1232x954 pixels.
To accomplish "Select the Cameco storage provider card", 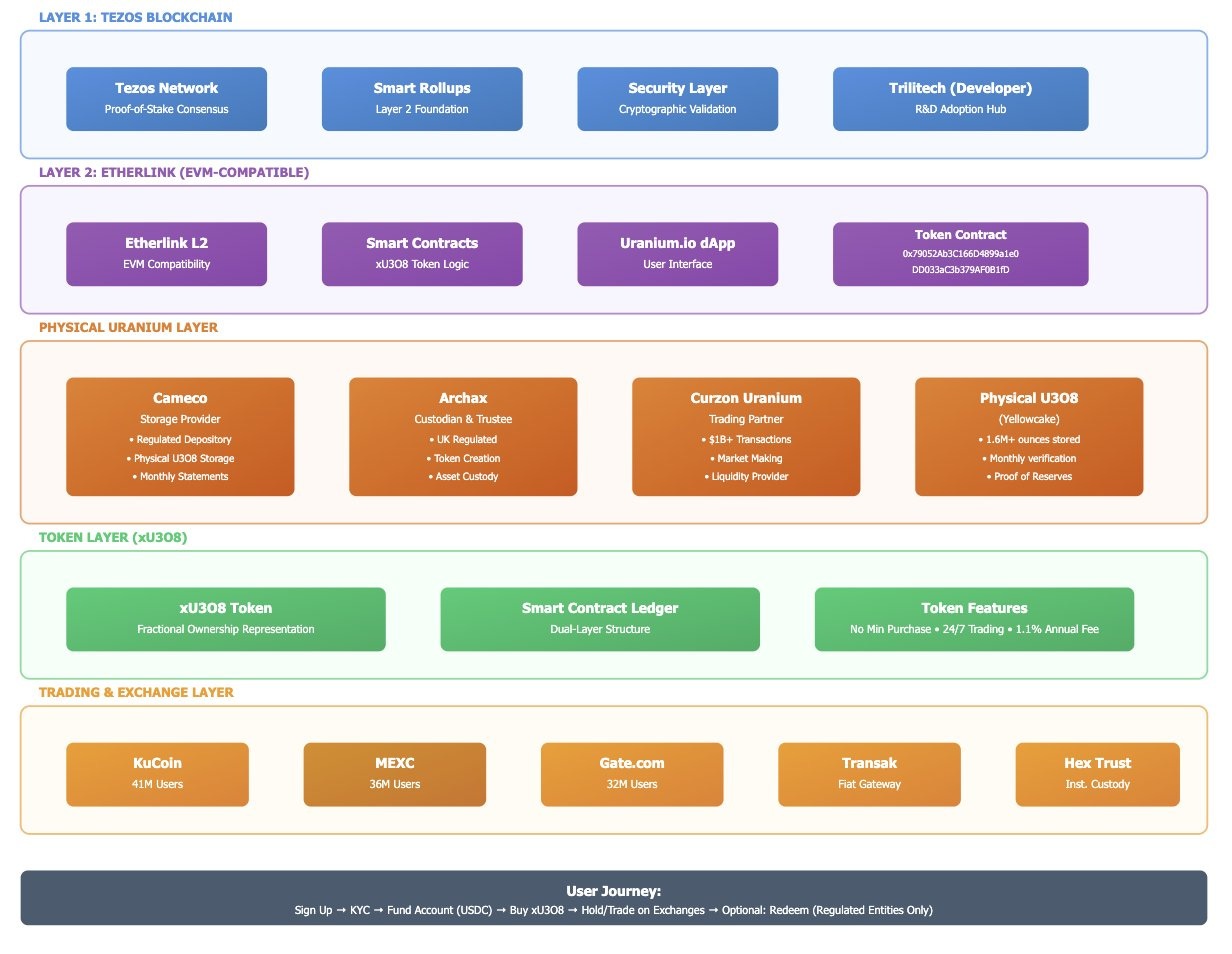I will [180, 436].
